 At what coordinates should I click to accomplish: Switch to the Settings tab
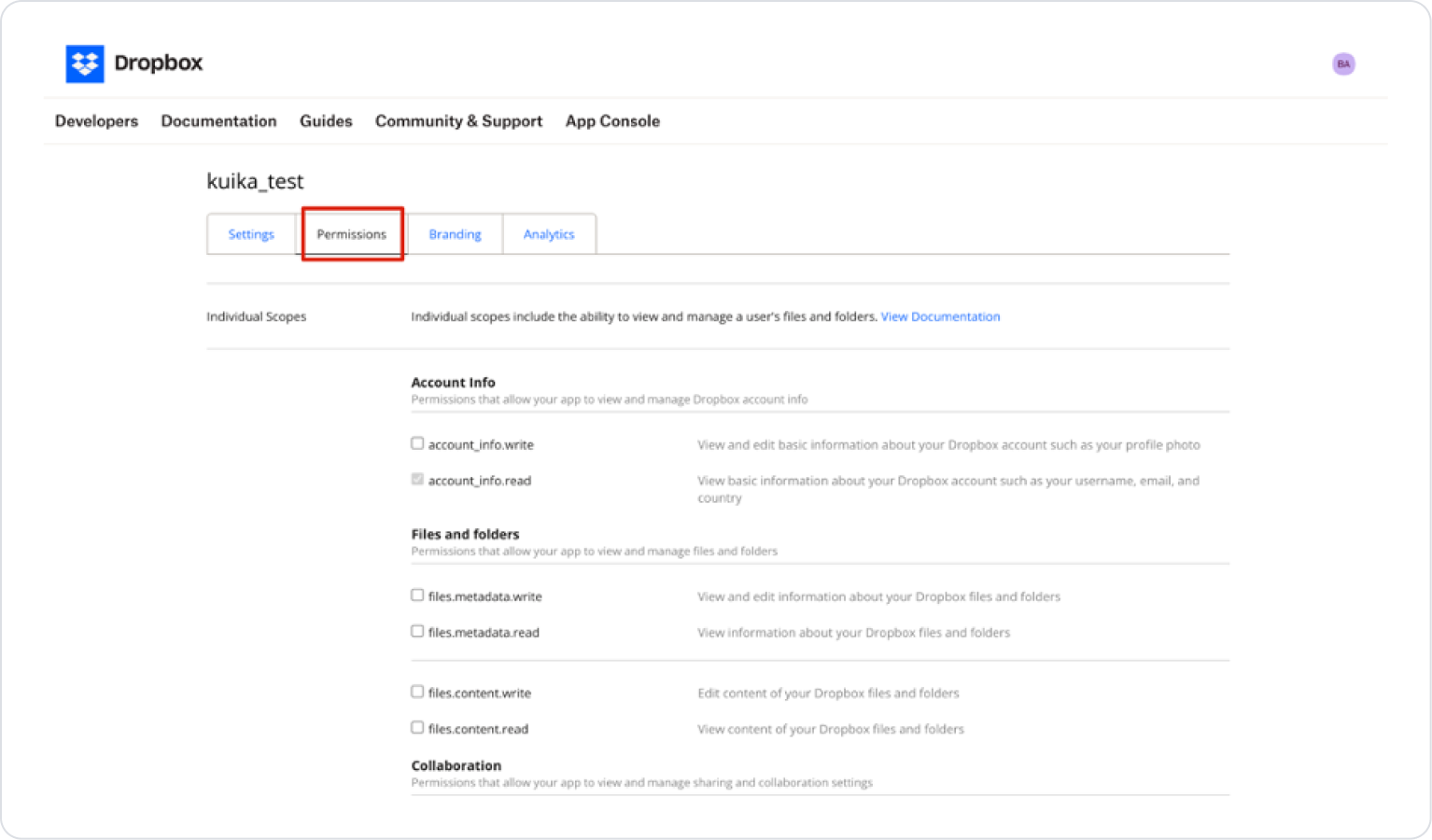(x=251, y=234)
